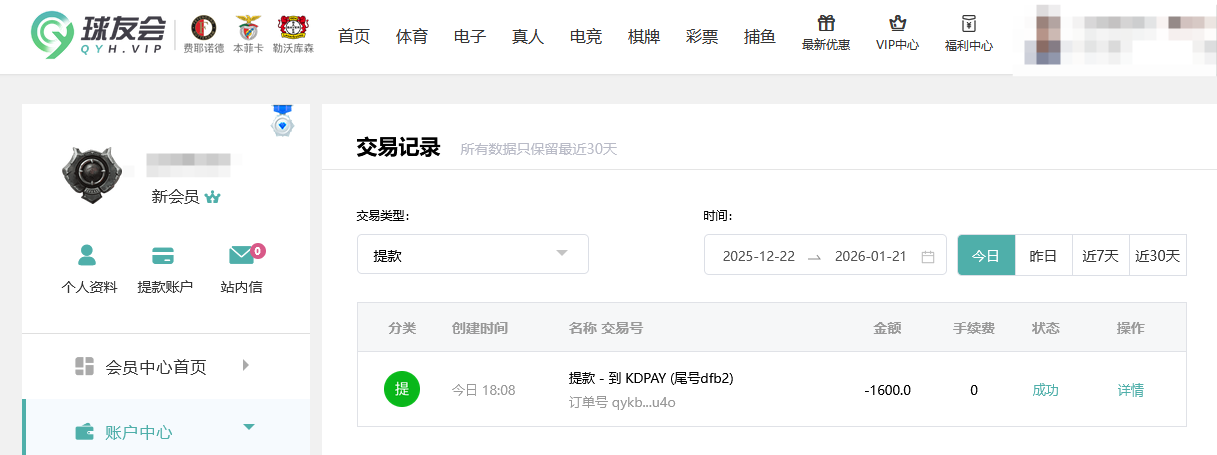The width and height of the screenshot is (1217, 455).
Task: Open 最新优惠 gift icon
Action: pyautogui.click(x=825, y=23)
